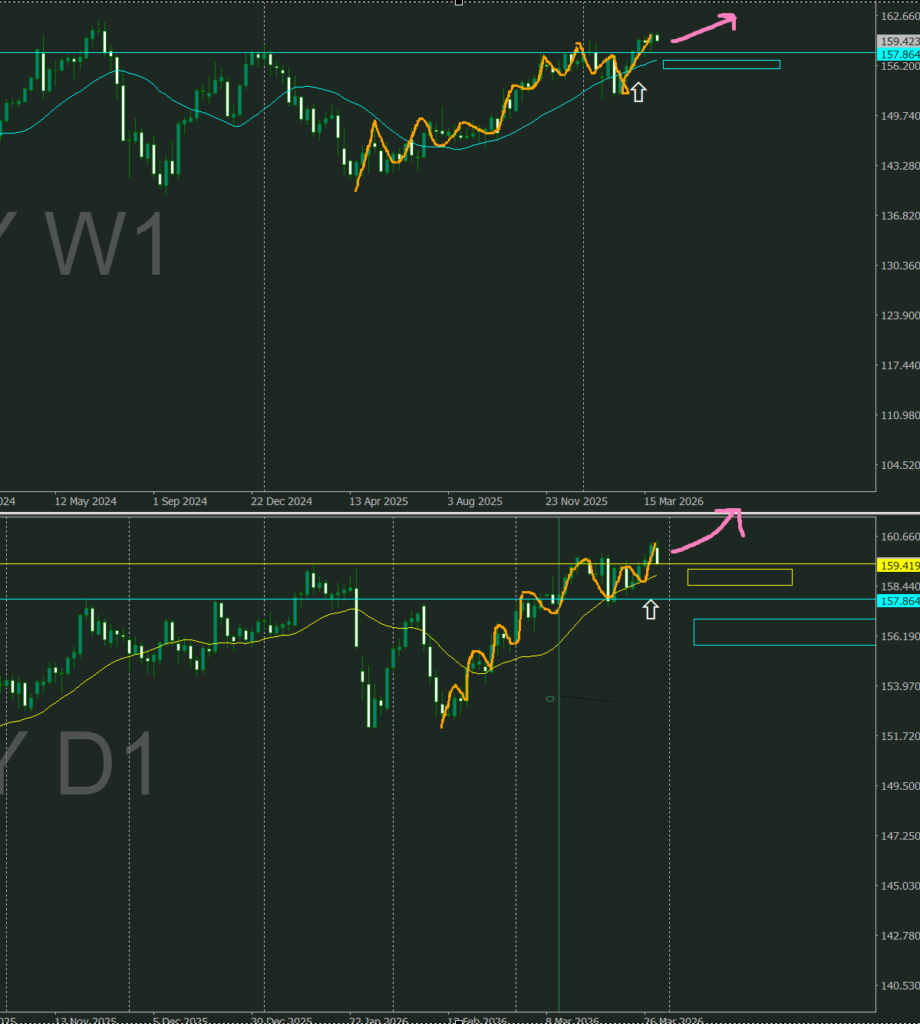Click the 151.720 level on D1 price scale
The image size is (920, 1024).
point(897,736)
